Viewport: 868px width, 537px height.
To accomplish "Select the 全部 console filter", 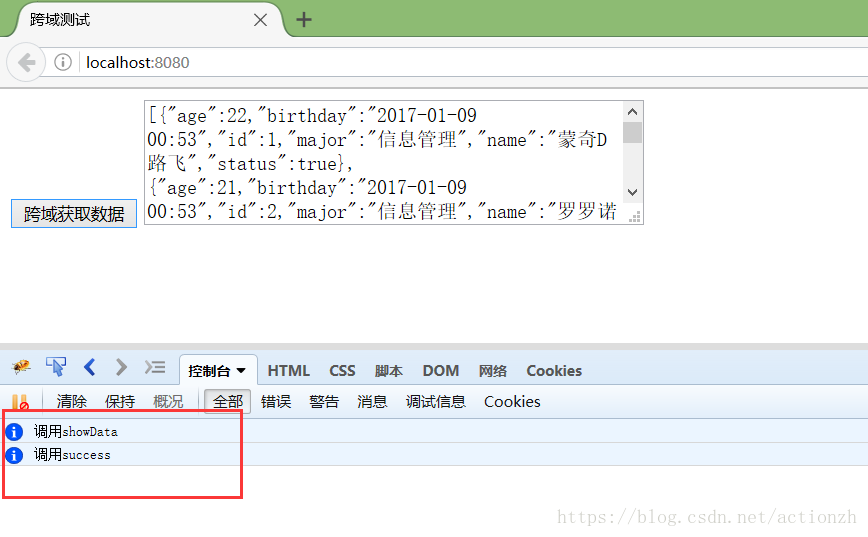I will tap(228, 401).
